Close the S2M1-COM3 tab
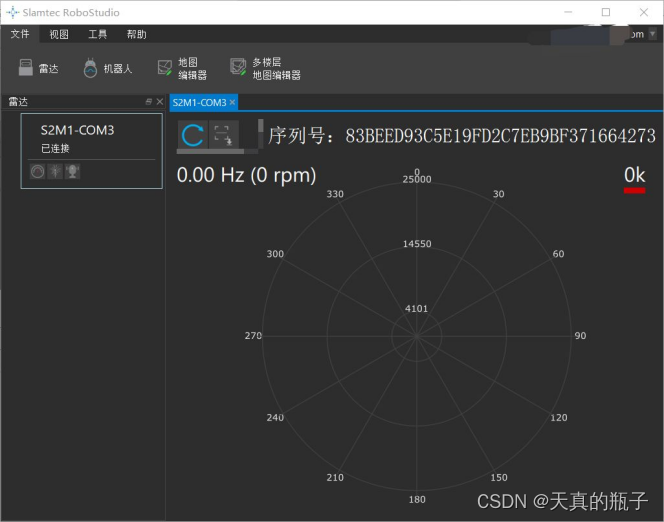664x522 pixels. coord(232,102)
